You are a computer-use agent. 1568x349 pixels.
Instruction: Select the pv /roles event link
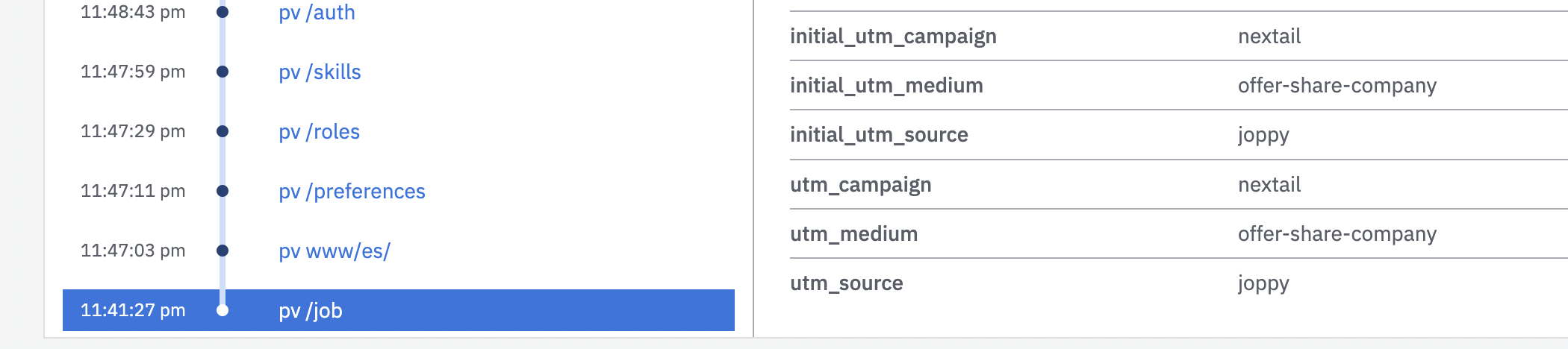click(319, 132)
